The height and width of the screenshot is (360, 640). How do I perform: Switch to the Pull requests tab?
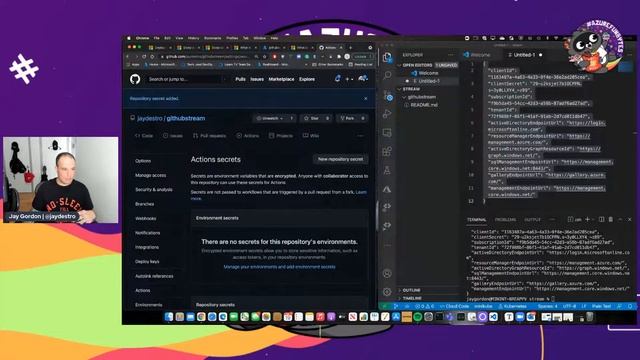[209, 136]
